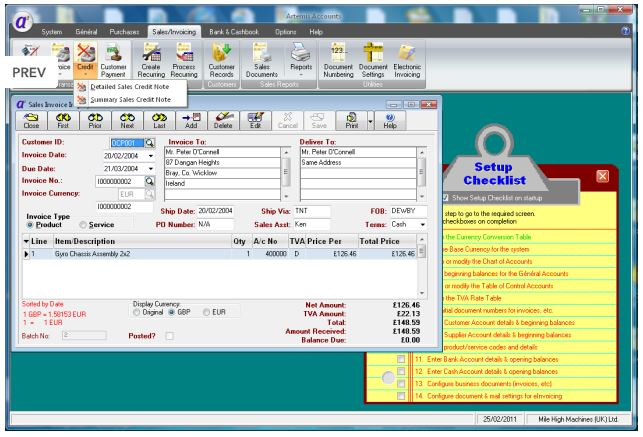The image size is (643, 437).
Task: Click Delete in the invoice toolbar
Action: point(223,121)
